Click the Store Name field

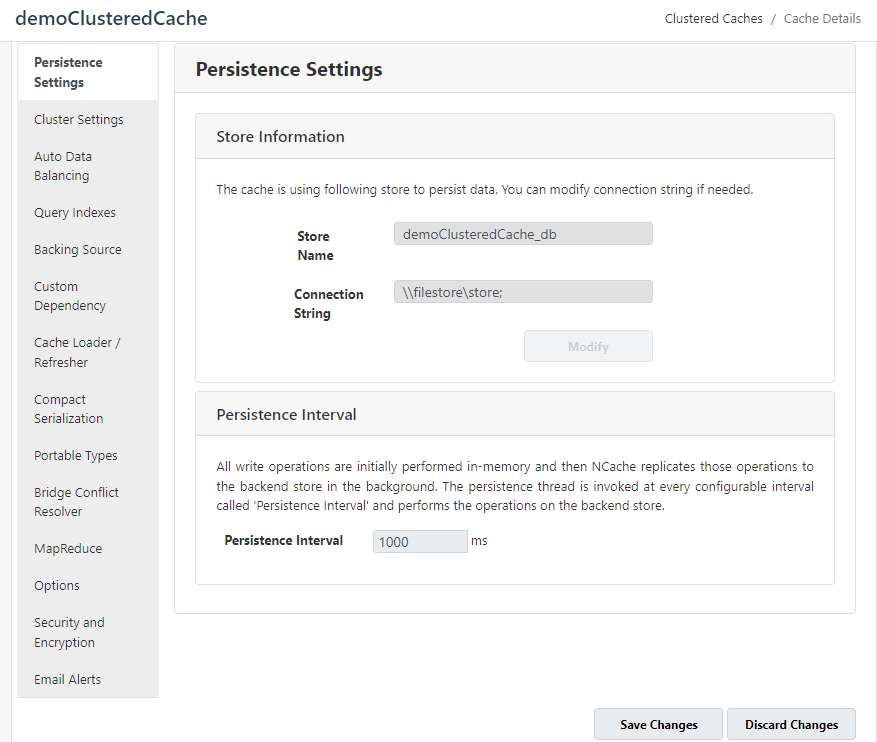523,234
